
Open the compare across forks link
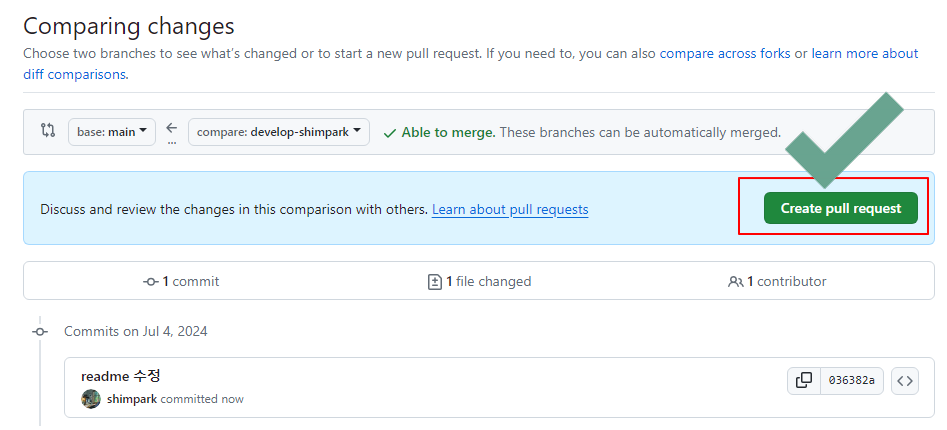pyautogui.click(x=725, y=53)
